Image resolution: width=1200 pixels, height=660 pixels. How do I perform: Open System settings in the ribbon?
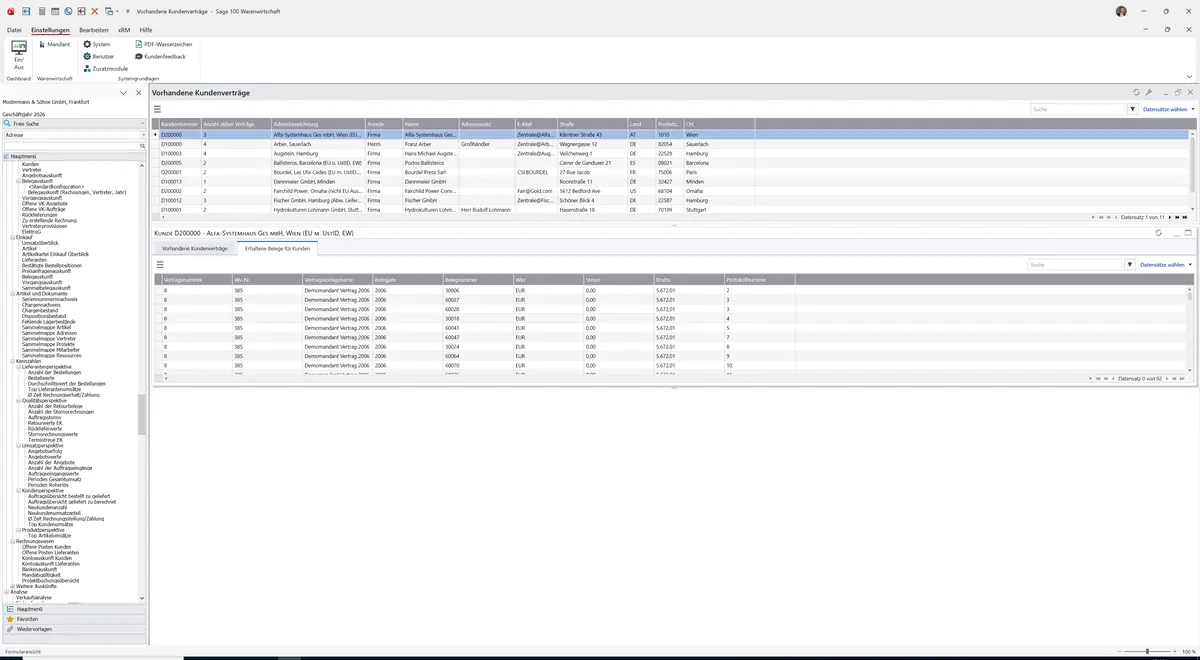[97, 44]
